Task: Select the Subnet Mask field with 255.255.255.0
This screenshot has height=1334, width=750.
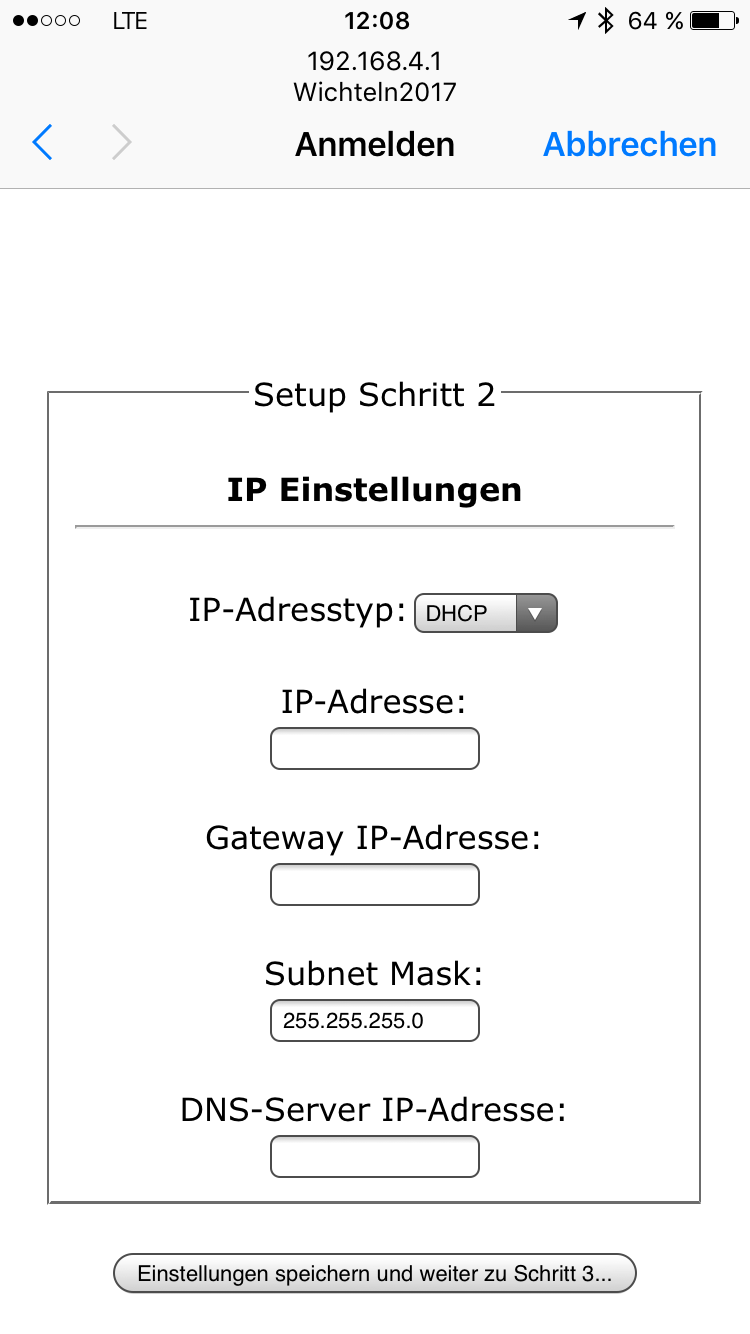Action: click(x=375, y=1021)
